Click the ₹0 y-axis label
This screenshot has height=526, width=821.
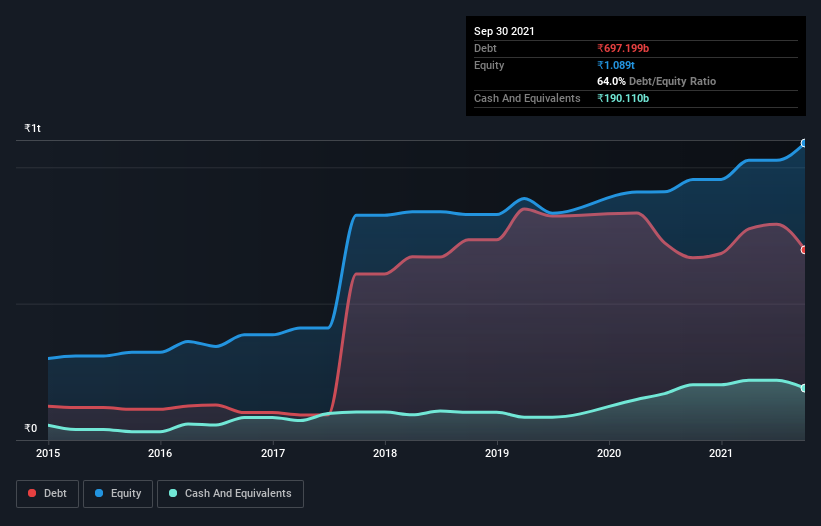click(x=31, y=428)
